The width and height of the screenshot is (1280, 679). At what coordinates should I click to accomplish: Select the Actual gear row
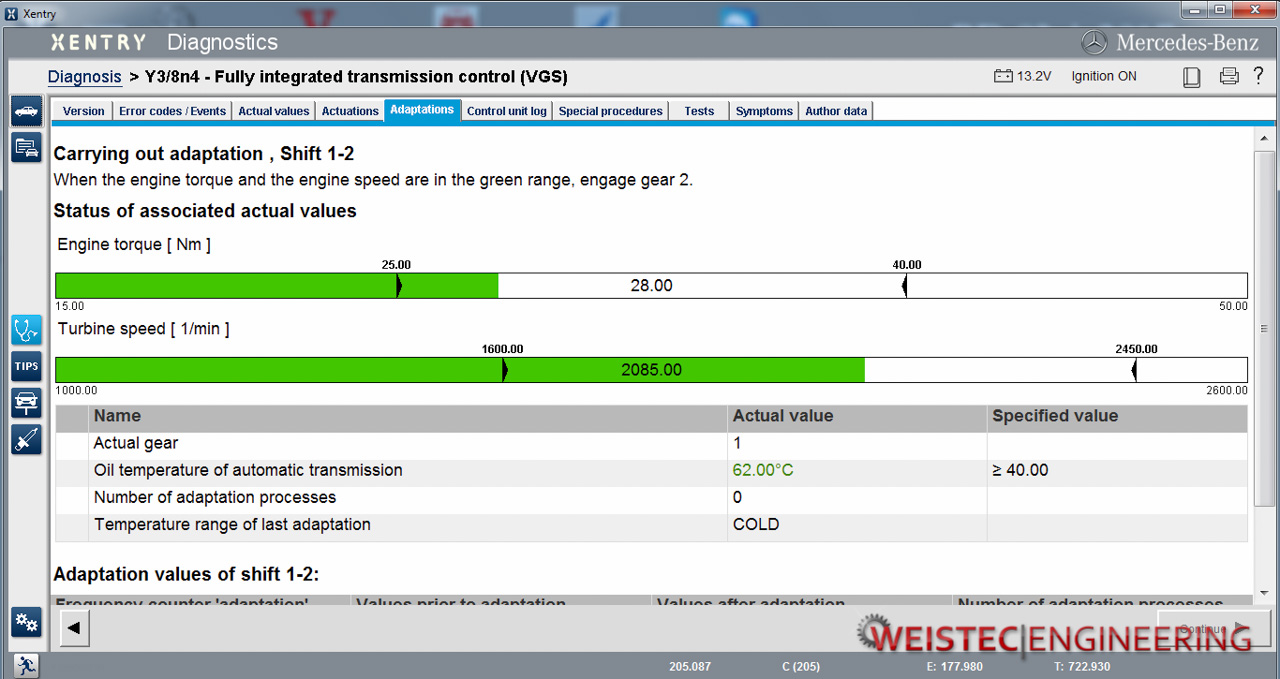(x=651, y=444)
